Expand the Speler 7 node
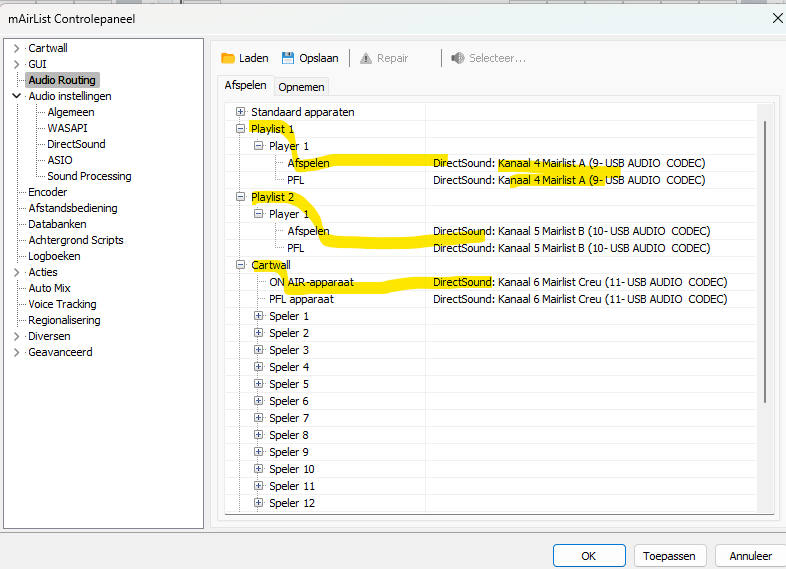This screenshot has width=786, height=569. pos(259,418)
